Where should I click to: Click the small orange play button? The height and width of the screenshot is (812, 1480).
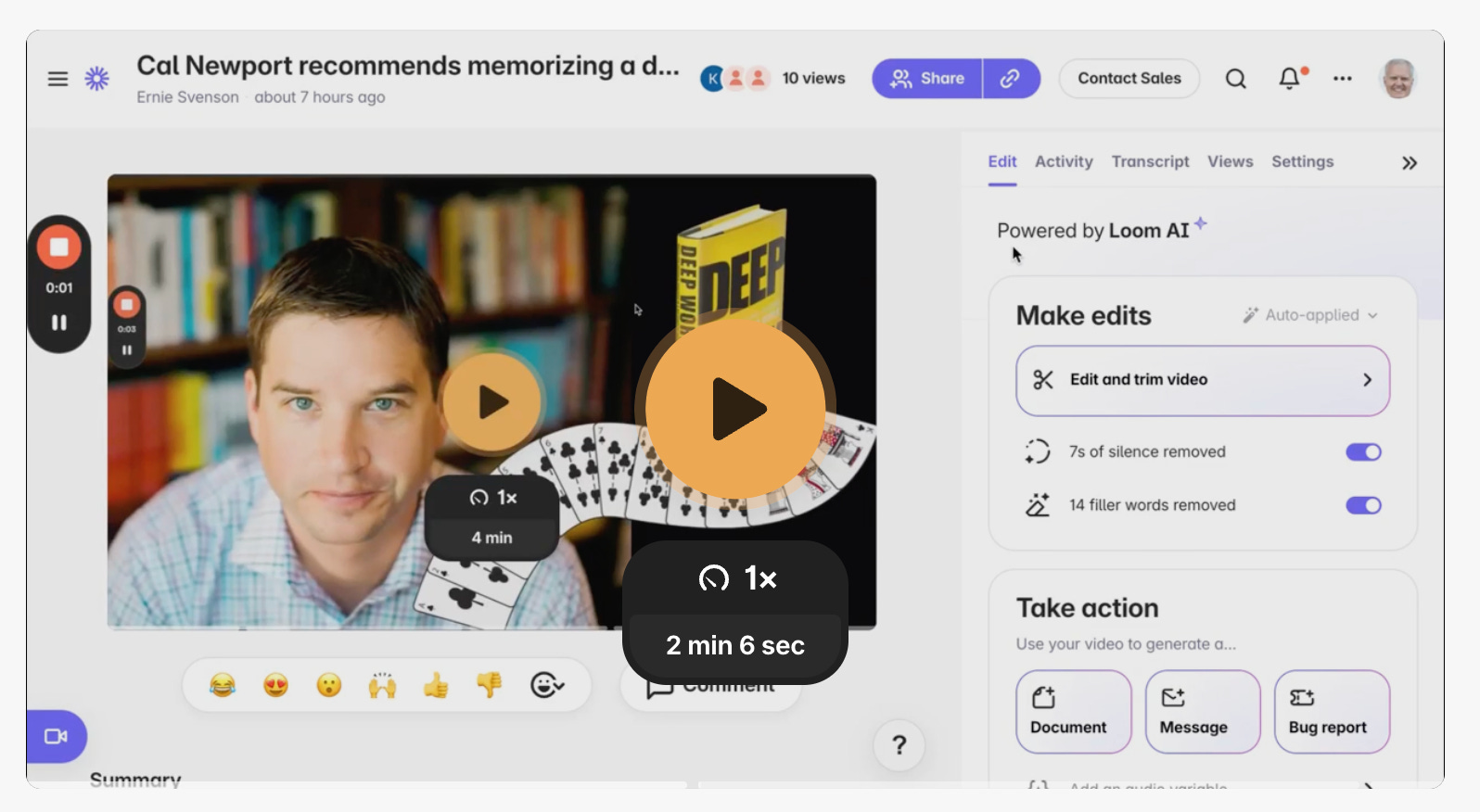tap(491, 402)
